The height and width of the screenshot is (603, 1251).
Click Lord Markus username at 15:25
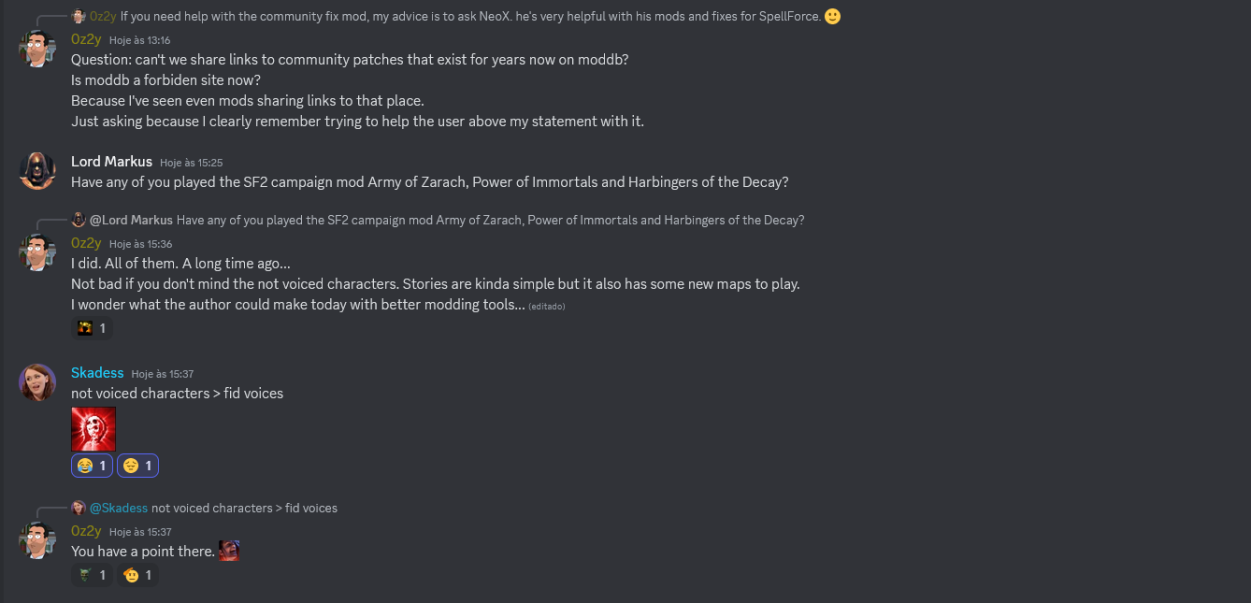pos(112,162)
